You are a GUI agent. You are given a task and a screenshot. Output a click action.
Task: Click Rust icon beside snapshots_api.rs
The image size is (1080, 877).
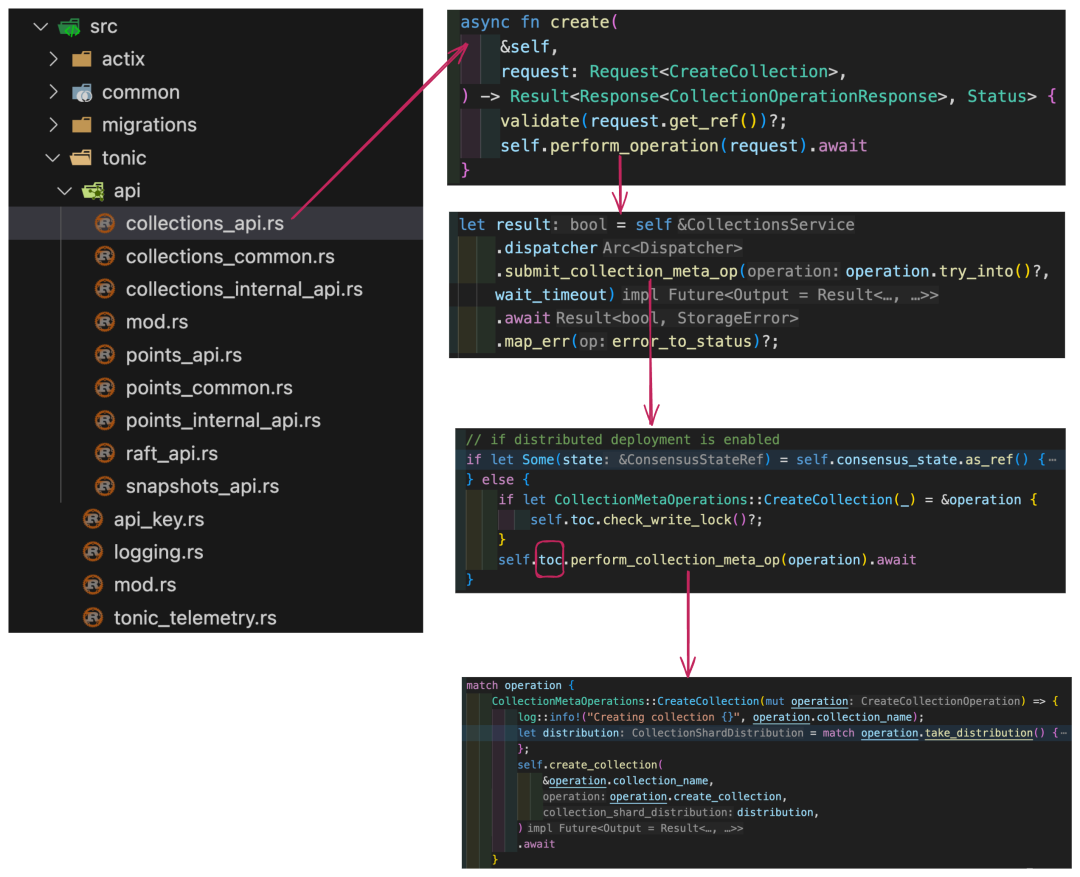105,486
